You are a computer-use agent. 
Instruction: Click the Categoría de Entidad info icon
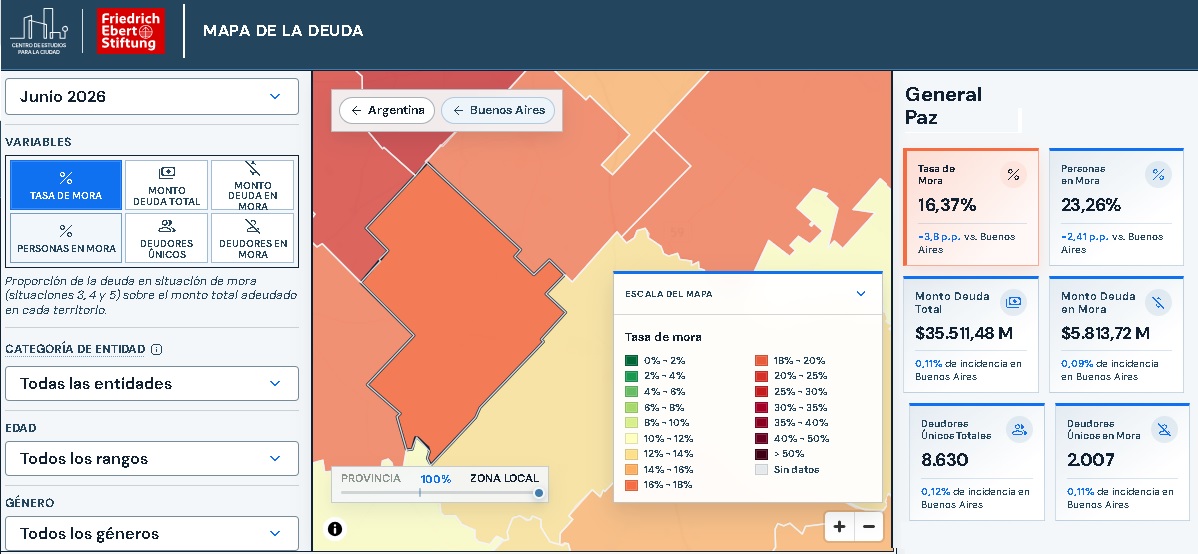157,349
